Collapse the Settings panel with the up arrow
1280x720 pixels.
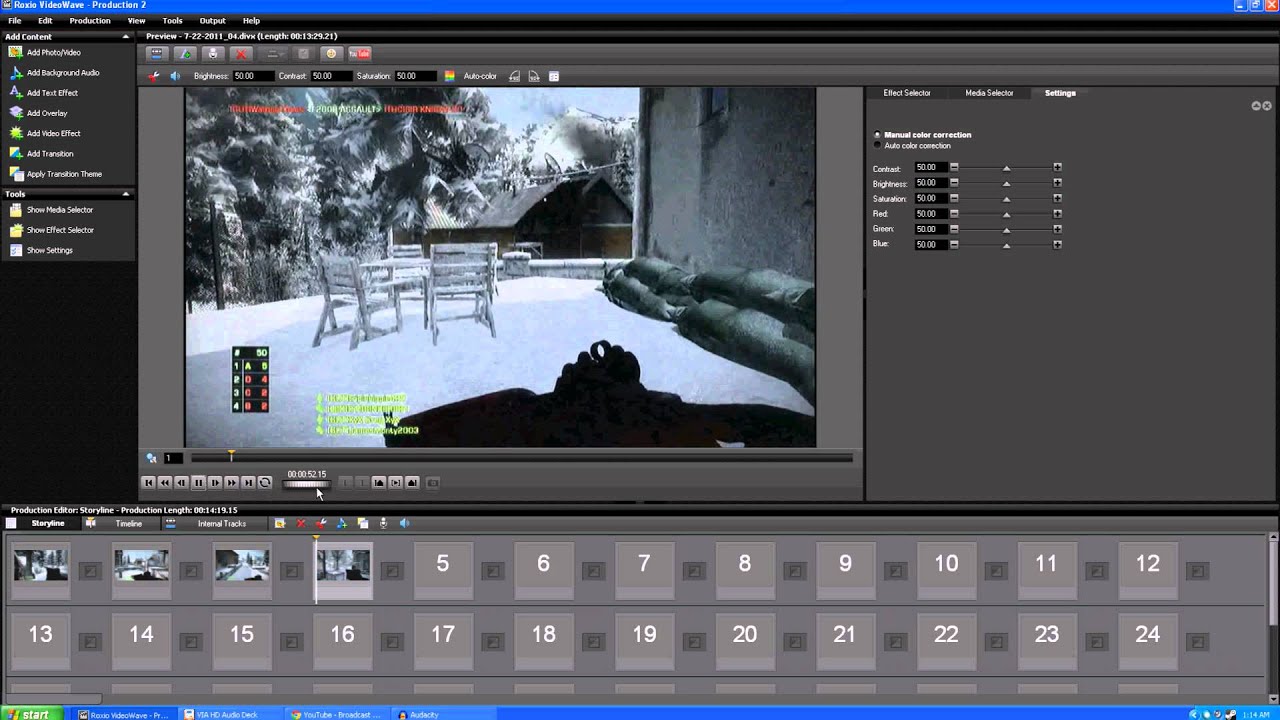pos(1256,106)
